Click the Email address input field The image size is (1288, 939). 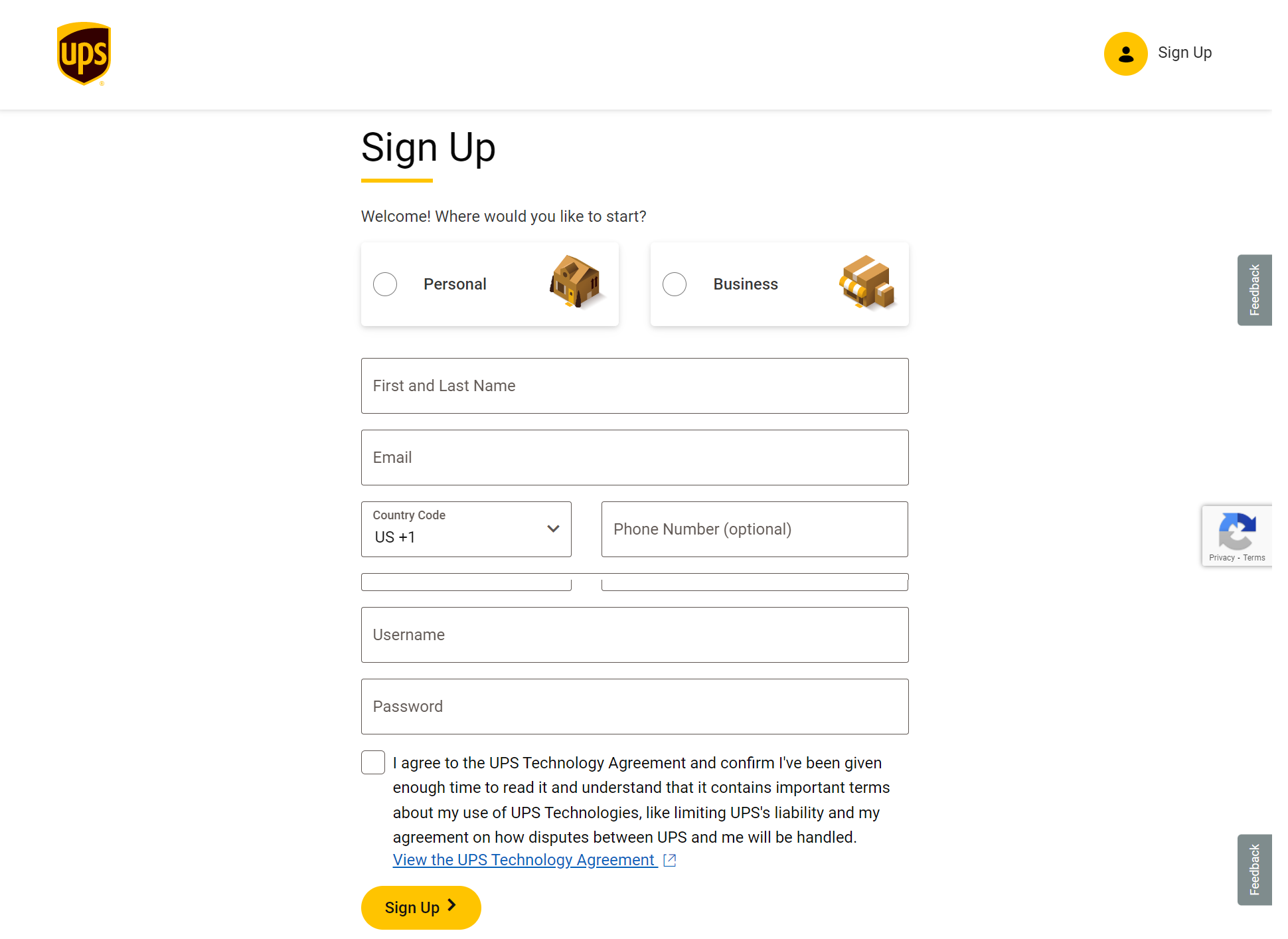click(634, 457)
